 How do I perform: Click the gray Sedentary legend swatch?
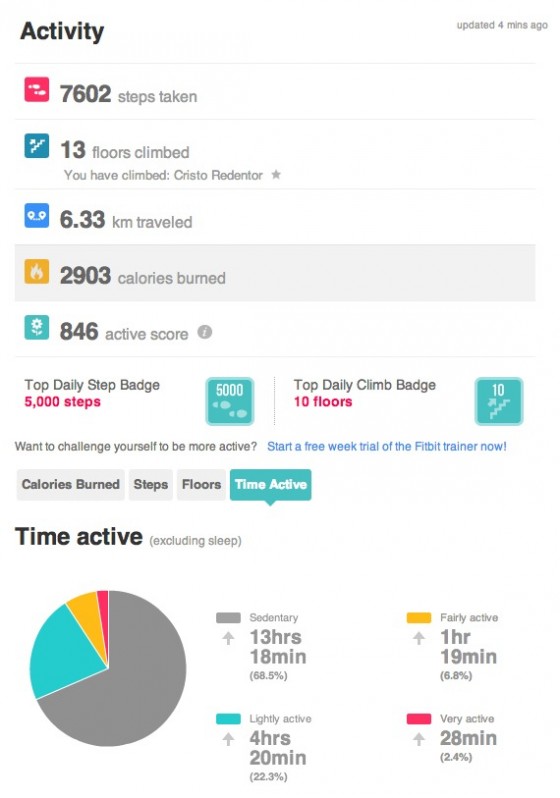coord(228,618)
